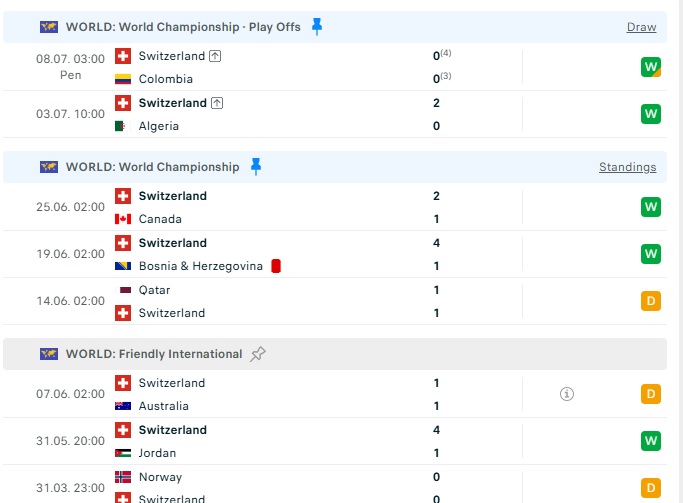This screenshot has width=683, height=503.
Task: Click W badge for Switzerland–Colombia penalty win
Action: [651, 67]
